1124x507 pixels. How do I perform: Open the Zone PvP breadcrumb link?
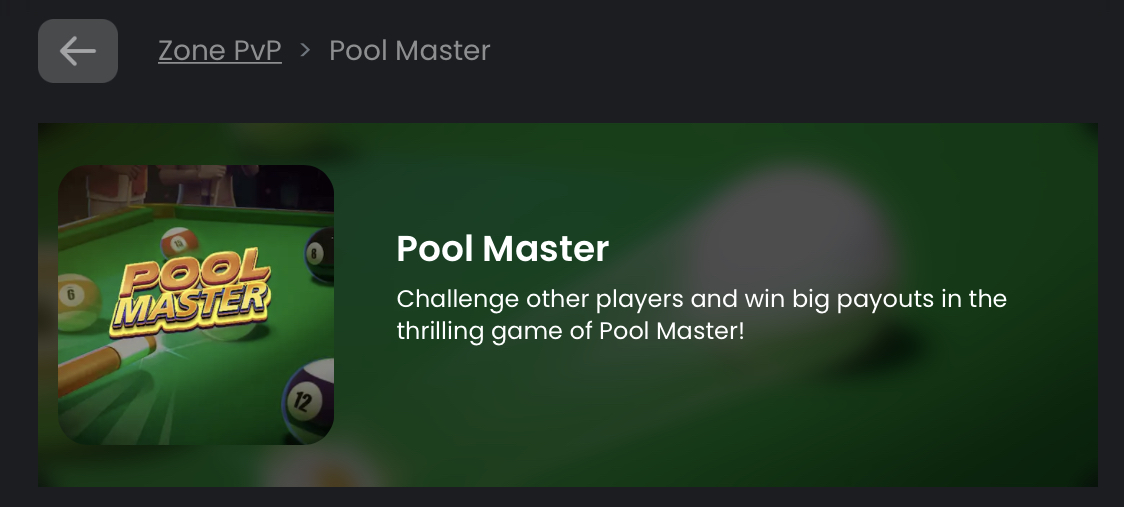coord(219,50)
